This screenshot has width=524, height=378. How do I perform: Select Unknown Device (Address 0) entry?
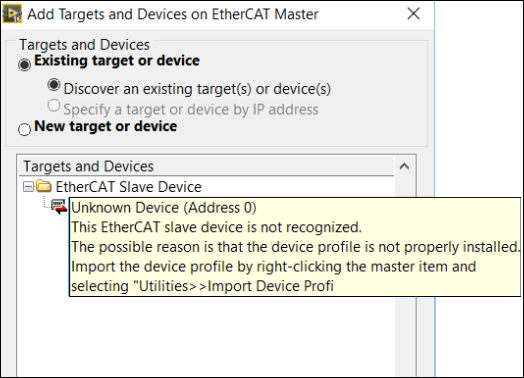pos(164,208)
